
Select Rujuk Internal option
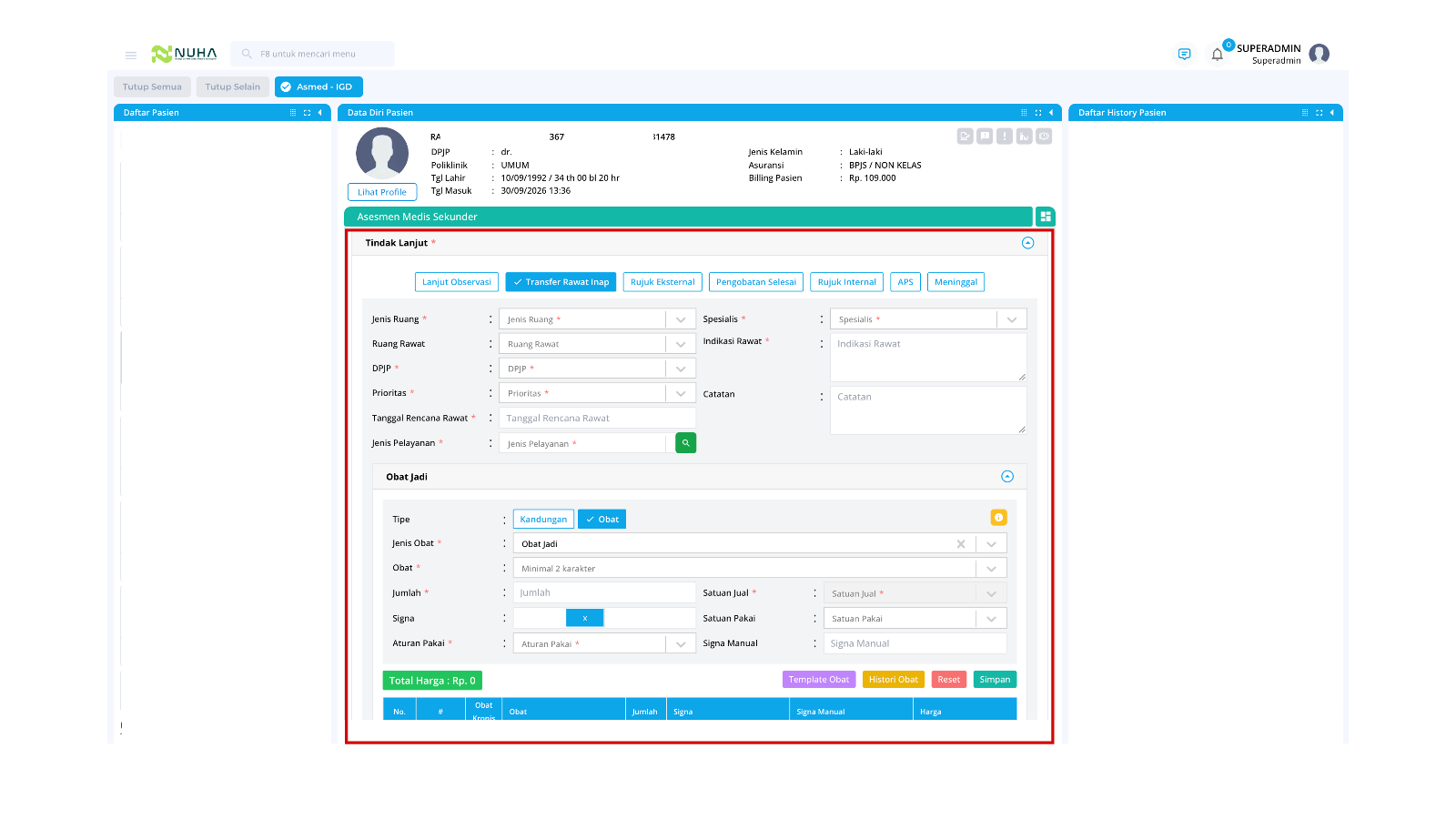tap(847, 282)
